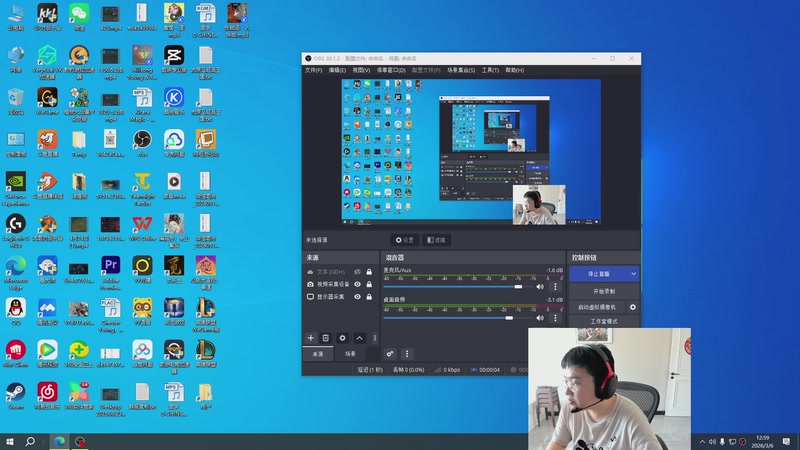Toggle the lock on 显示器采集 source
800x450 pixels.
pyautogui.click(x=369, y=296)
